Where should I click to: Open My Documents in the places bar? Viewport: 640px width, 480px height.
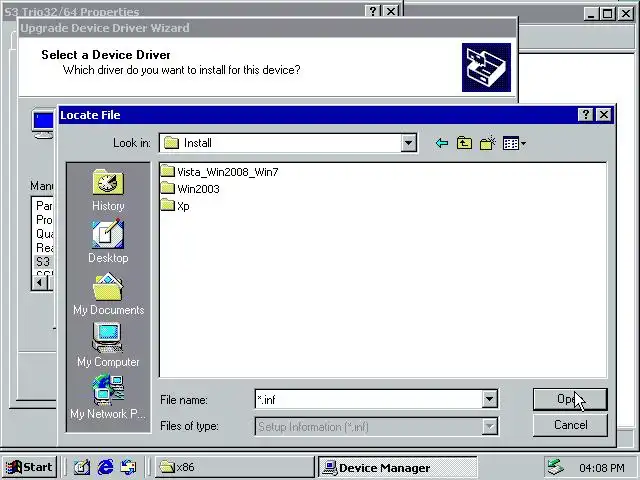(x=108, y=294)
